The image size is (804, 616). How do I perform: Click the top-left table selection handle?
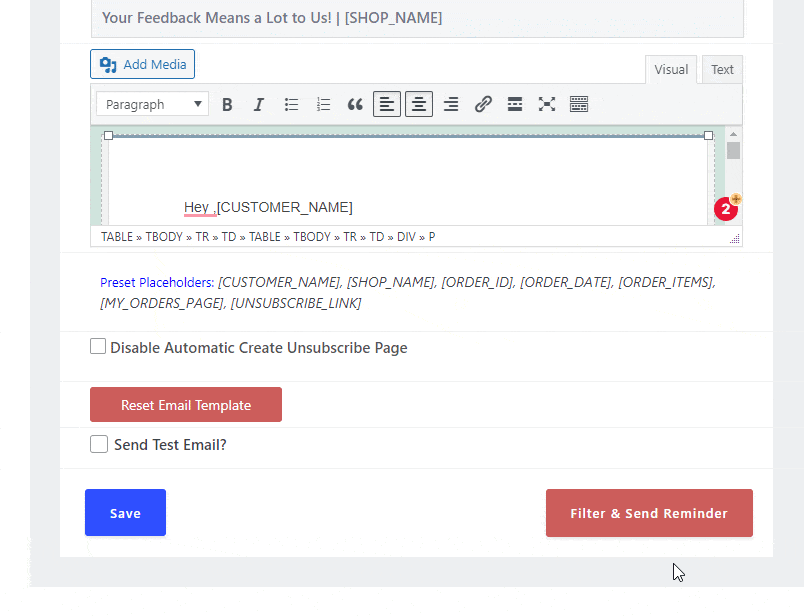pyautogui.click(x=108, y=135)
